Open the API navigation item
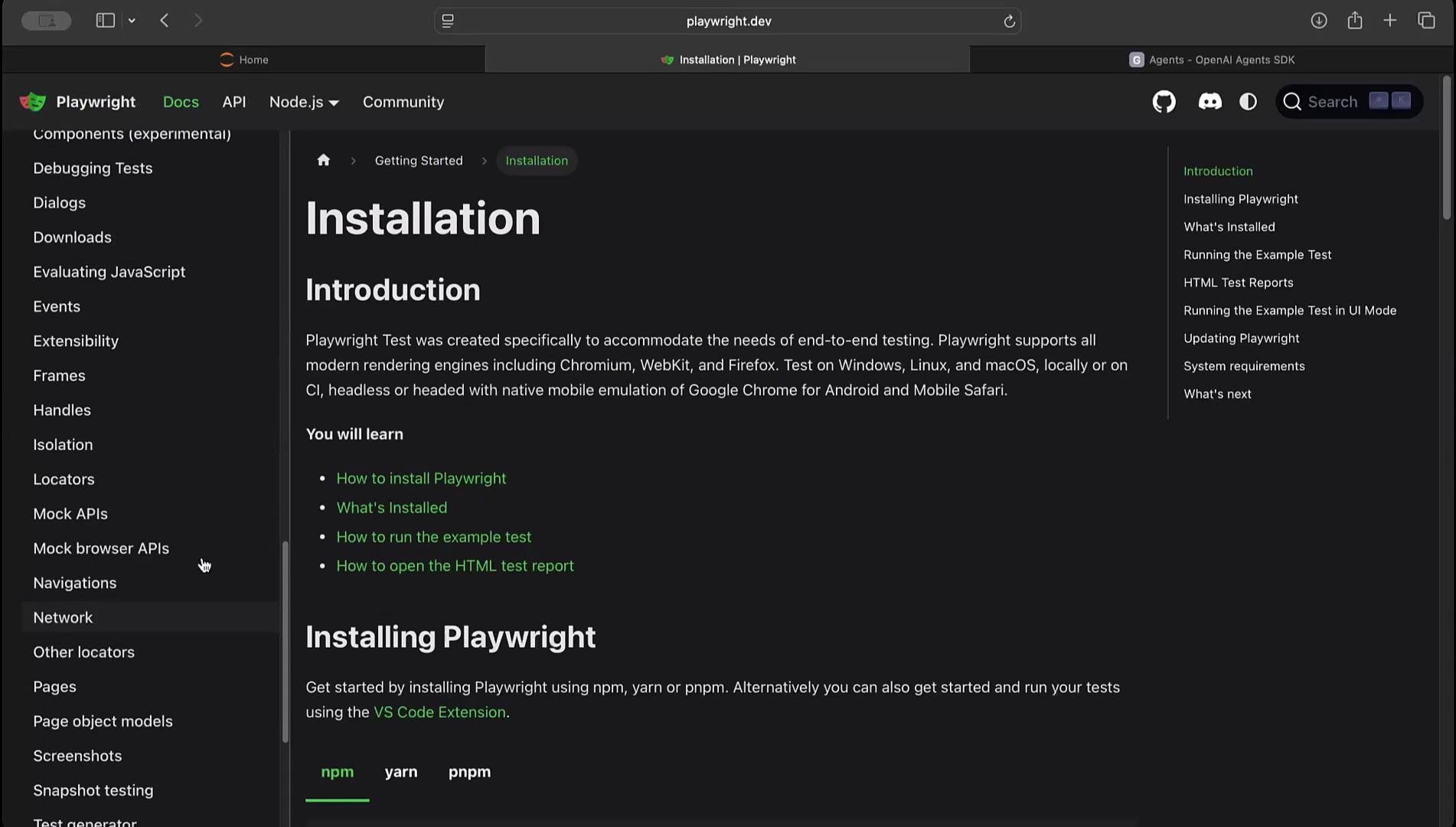 [x=233, y=102]
